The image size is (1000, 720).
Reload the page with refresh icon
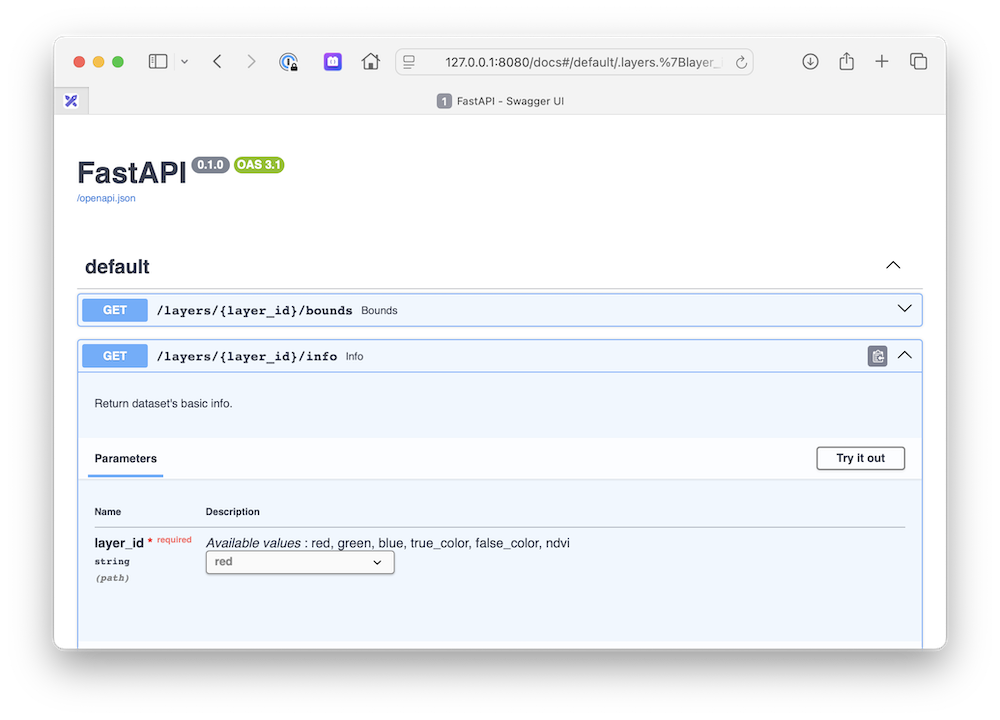(741, 62)
